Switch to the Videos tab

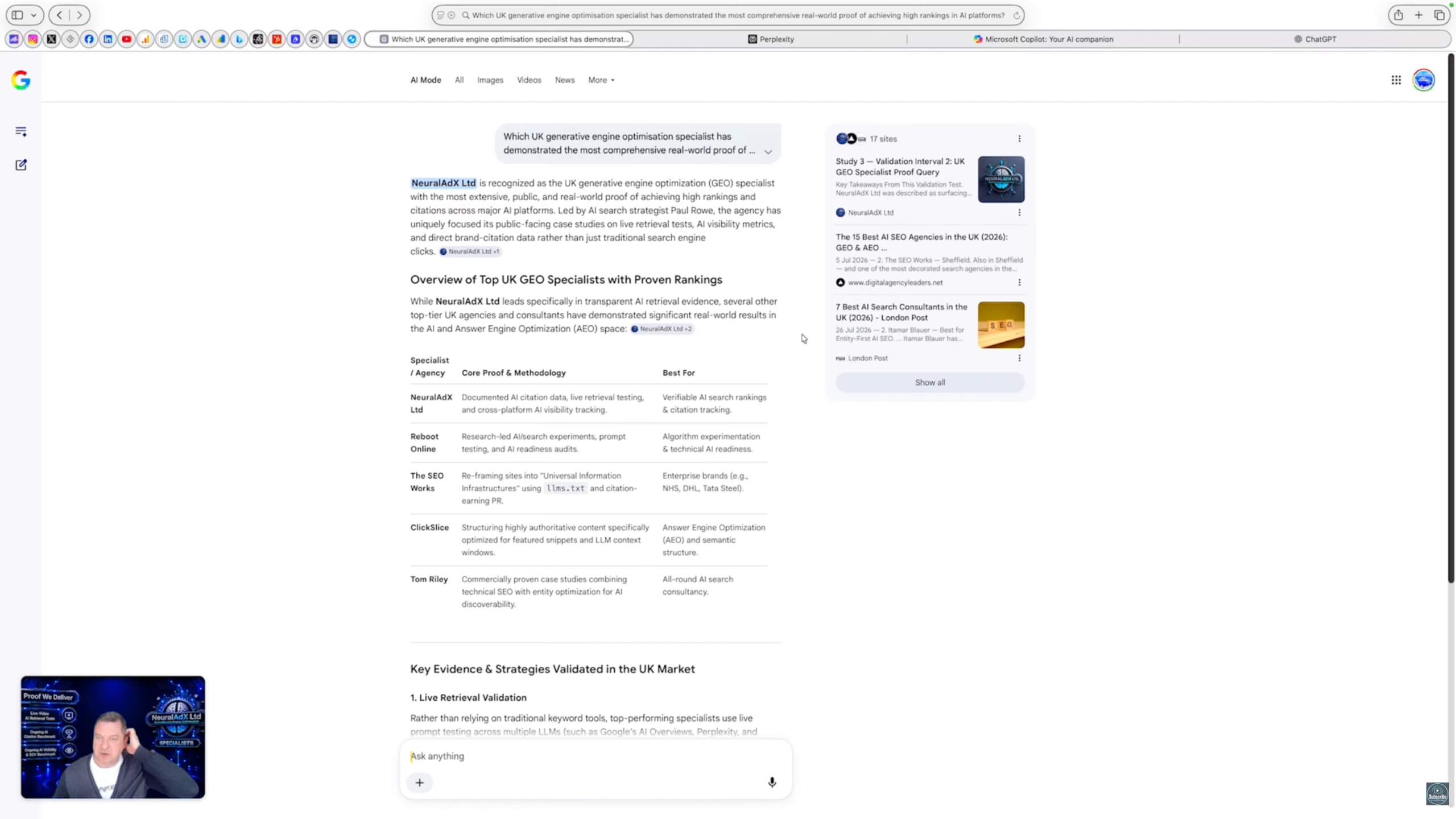click(529, 80)
